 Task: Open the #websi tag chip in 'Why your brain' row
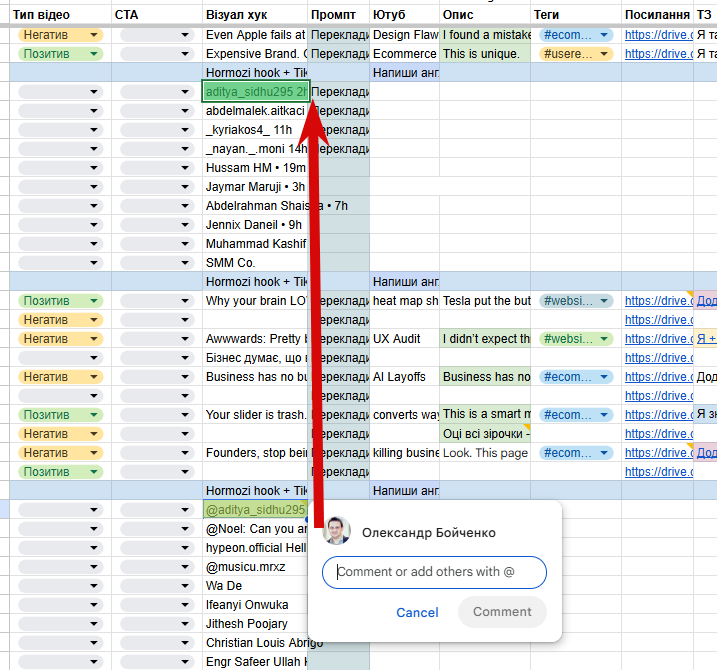click(x=576, y=301)
